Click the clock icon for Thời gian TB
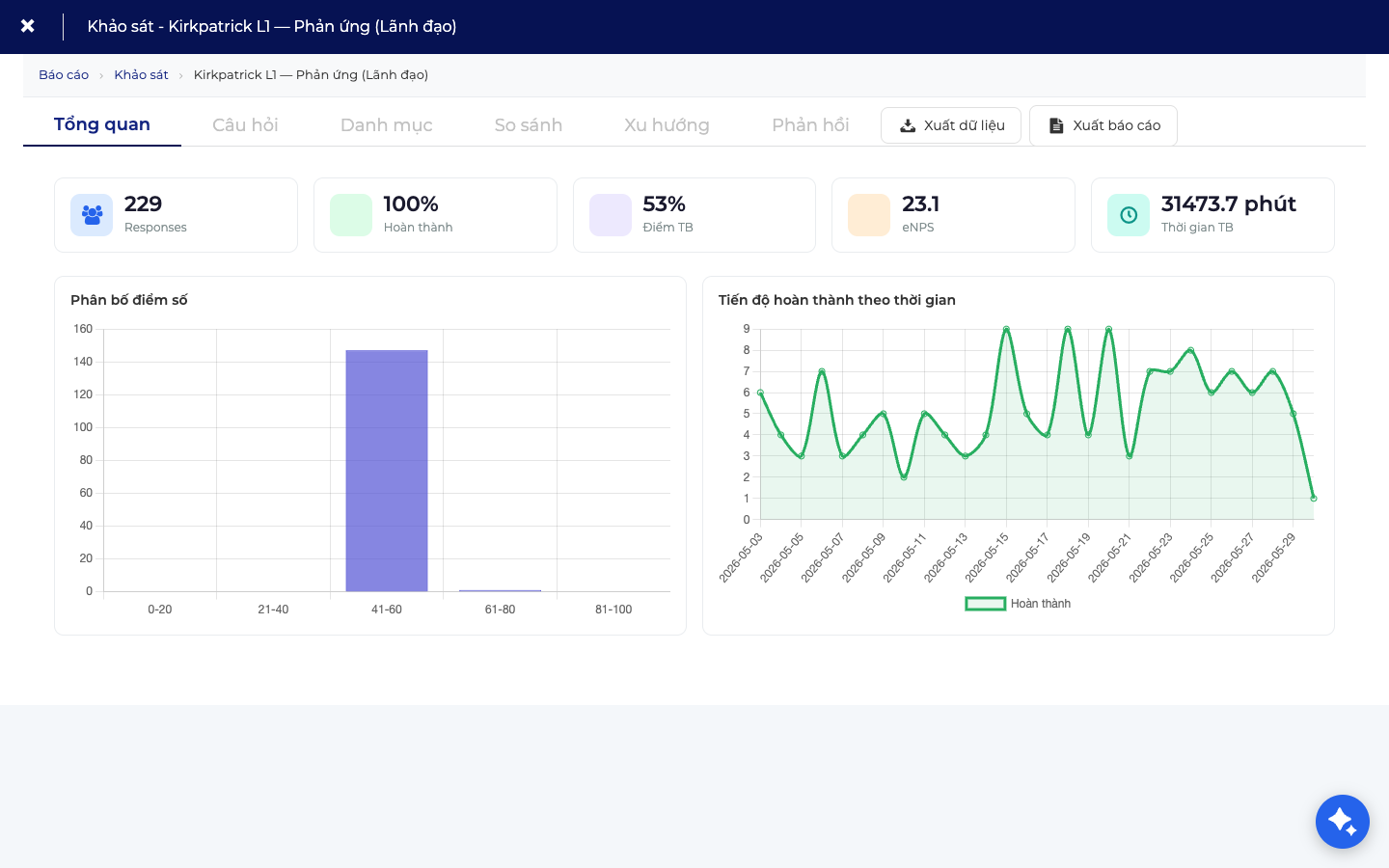The height and width of the screenshot is (868, 1389). [x=1129, y=215]
